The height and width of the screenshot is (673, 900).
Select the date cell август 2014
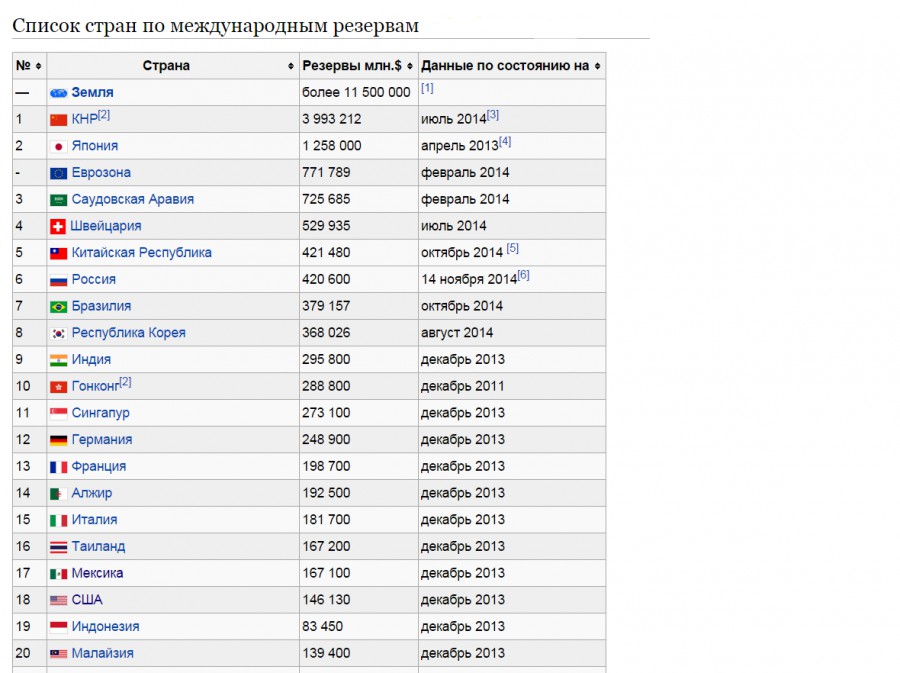[457, 333]
